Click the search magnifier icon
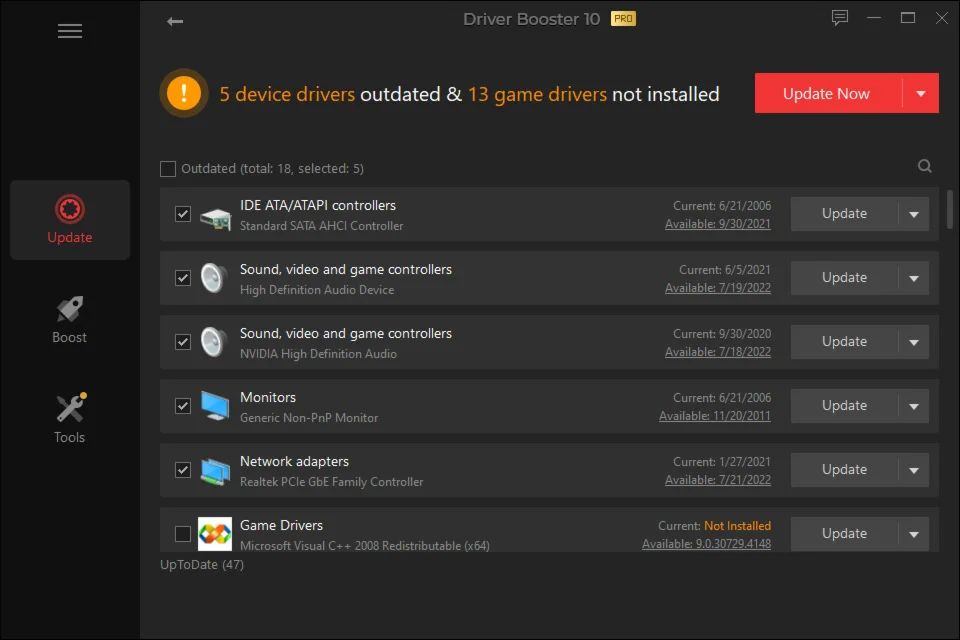960x640 pixels. pos(925,167)
